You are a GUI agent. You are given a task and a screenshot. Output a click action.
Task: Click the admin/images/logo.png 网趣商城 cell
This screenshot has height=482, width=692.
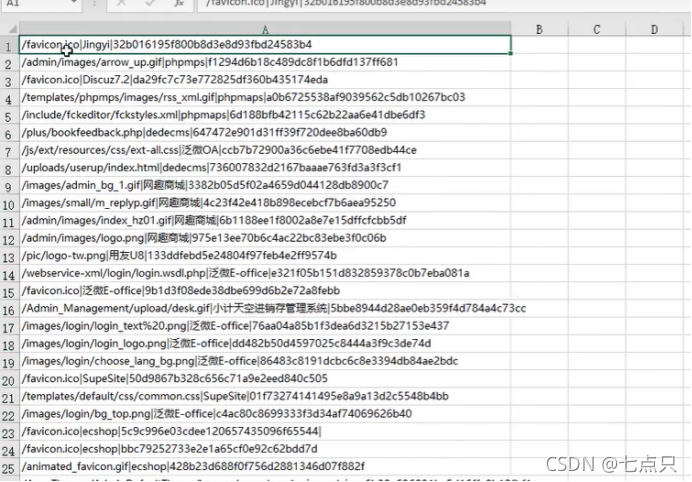click(265, 238)
